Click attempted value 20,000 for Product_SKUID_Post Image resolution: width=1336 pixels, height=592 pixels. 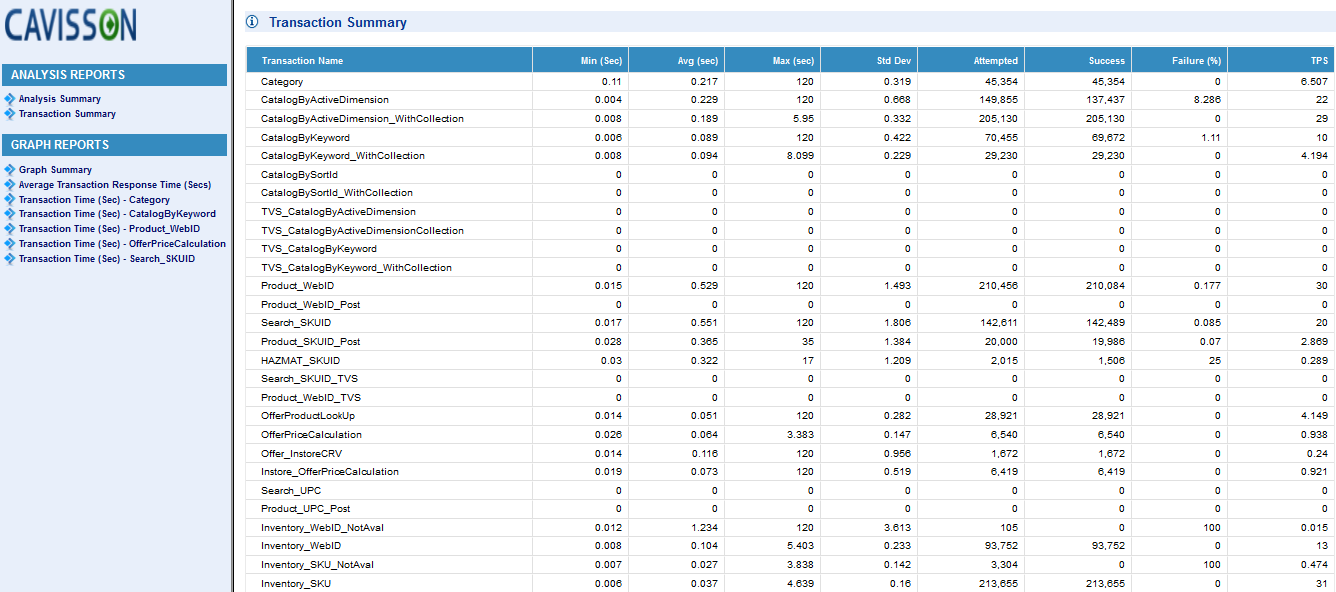(x=1002, y=342)
